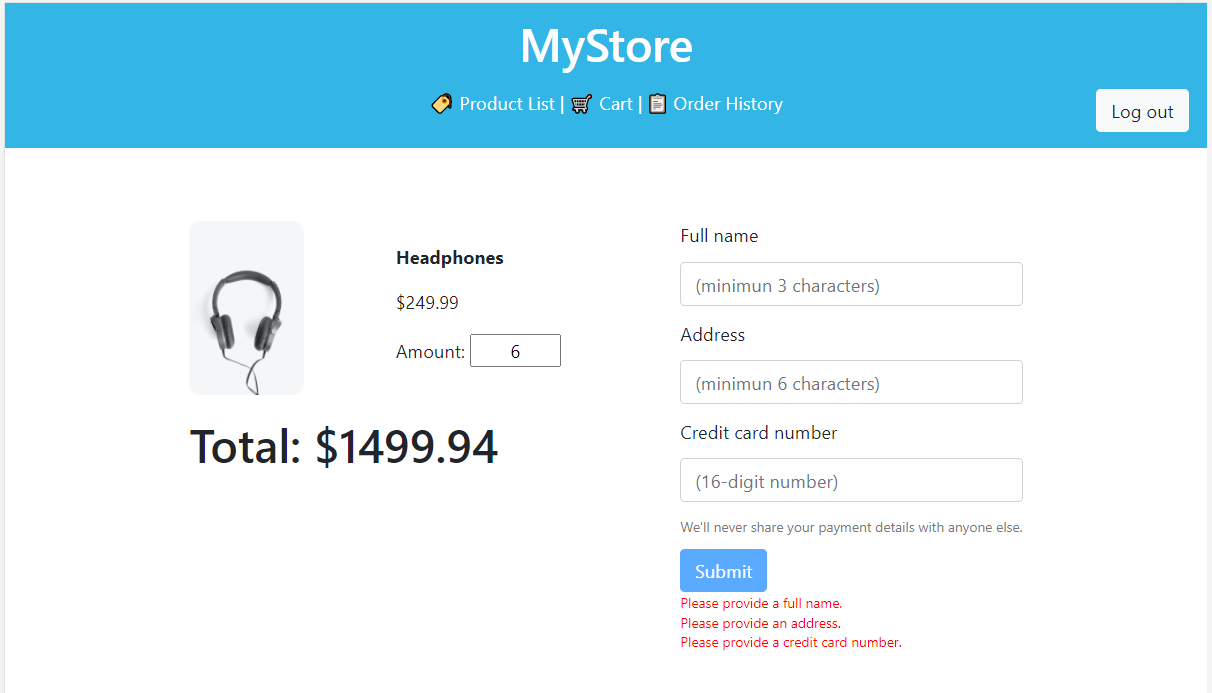Click the clipboard icon beside Order History
This screenshot has width=1212, height=693.
657,104
